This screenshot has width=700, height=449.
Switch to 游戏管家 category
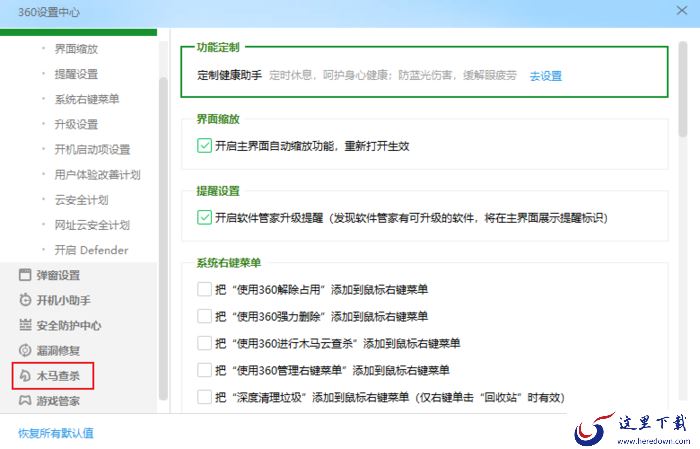[x=58, y=401]
